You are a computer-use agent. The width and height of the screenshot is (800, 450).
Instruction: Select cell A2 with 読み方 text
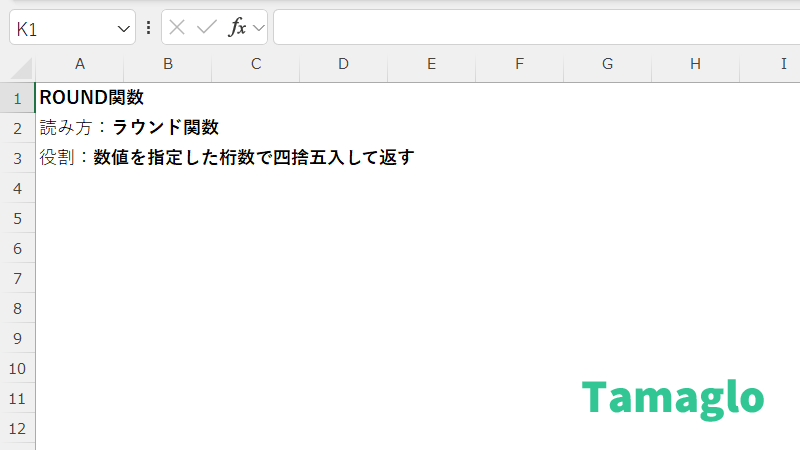(80, 128)
